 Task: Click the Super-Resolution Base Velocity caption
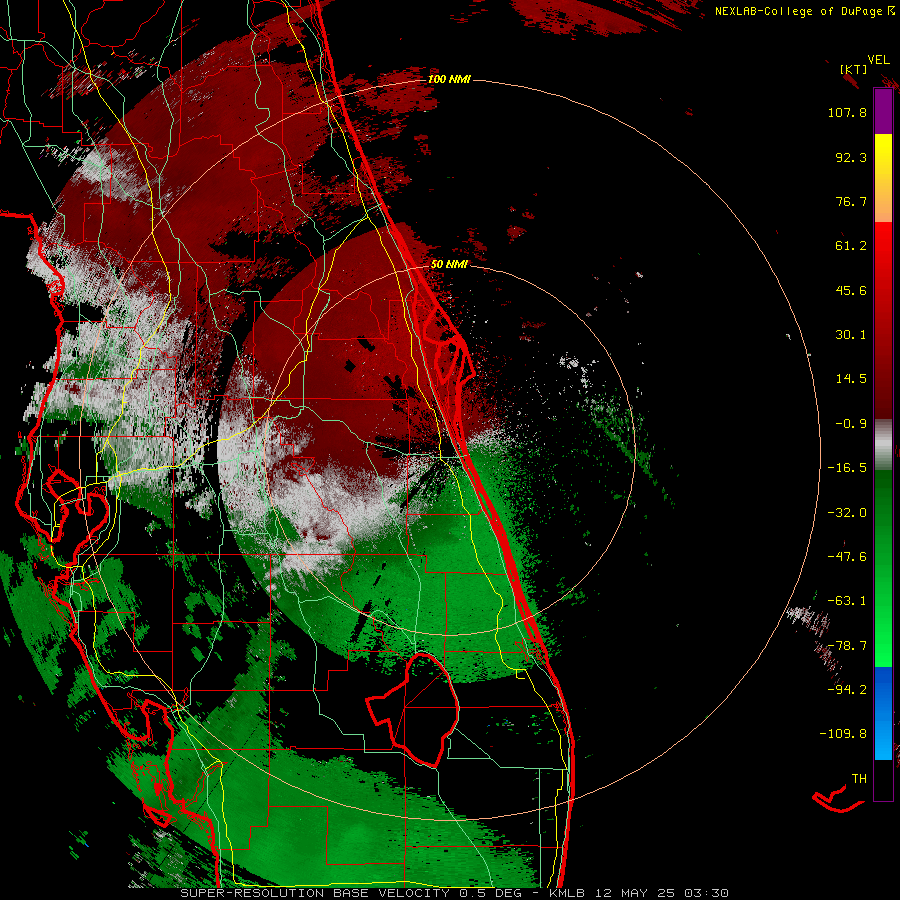tap(455, 893)
